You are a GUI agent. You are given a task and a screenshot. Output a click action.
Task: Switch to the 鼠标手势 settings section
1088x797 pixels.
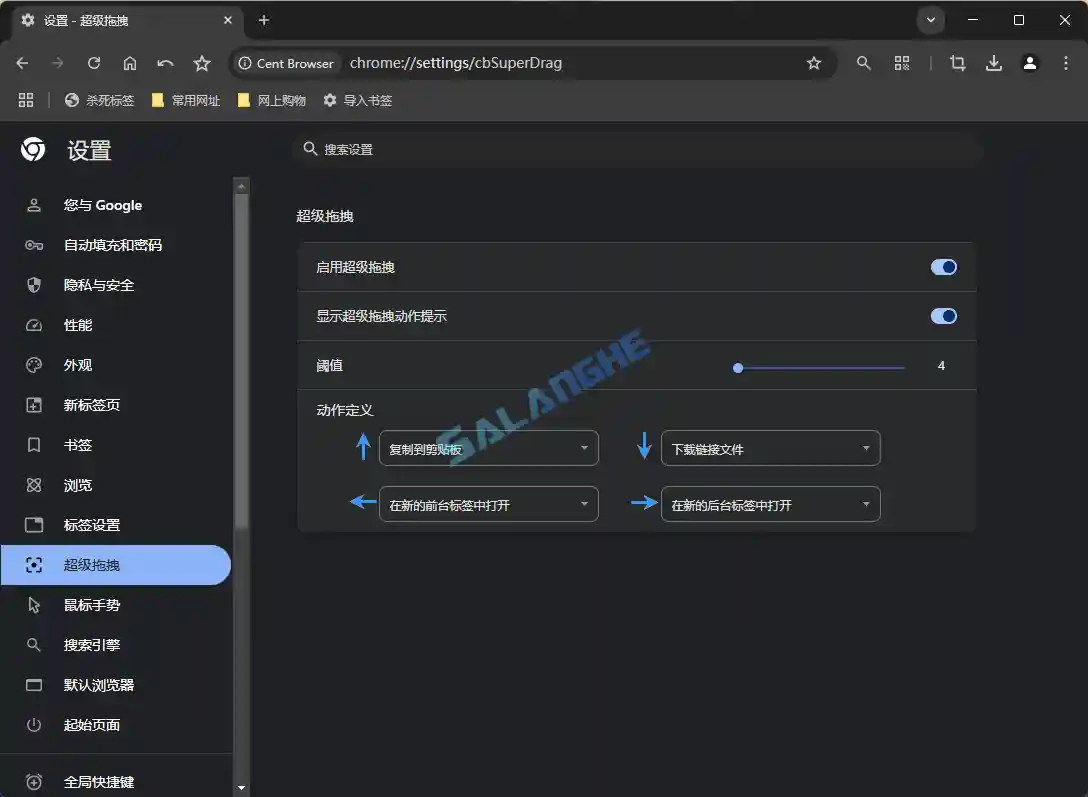click(91, 605)
